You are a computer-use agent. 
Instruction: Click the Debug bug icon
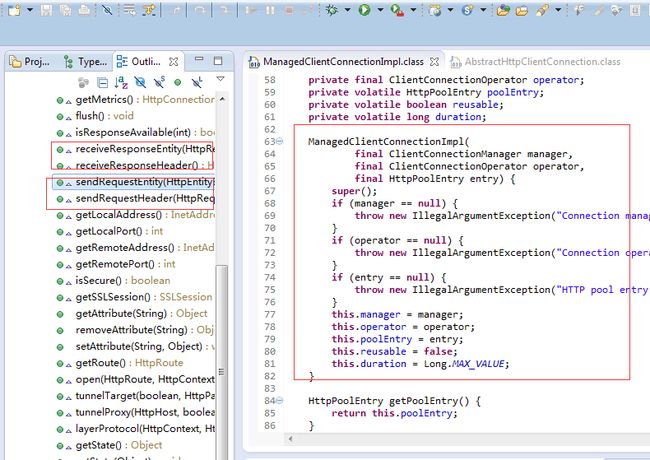[332, 10]
